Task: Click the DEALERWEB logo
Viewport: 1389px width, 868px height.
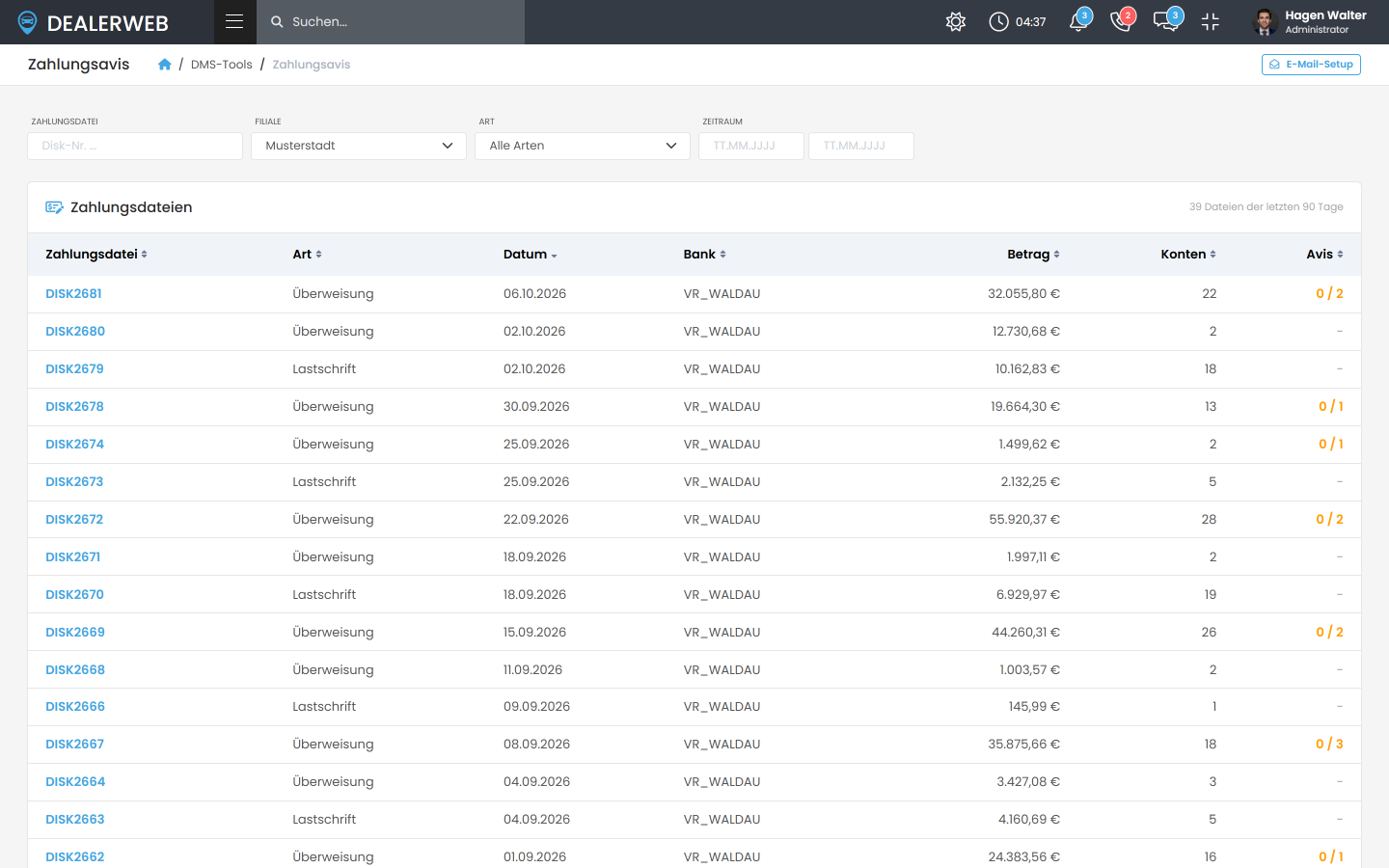Action: point(94,22)
